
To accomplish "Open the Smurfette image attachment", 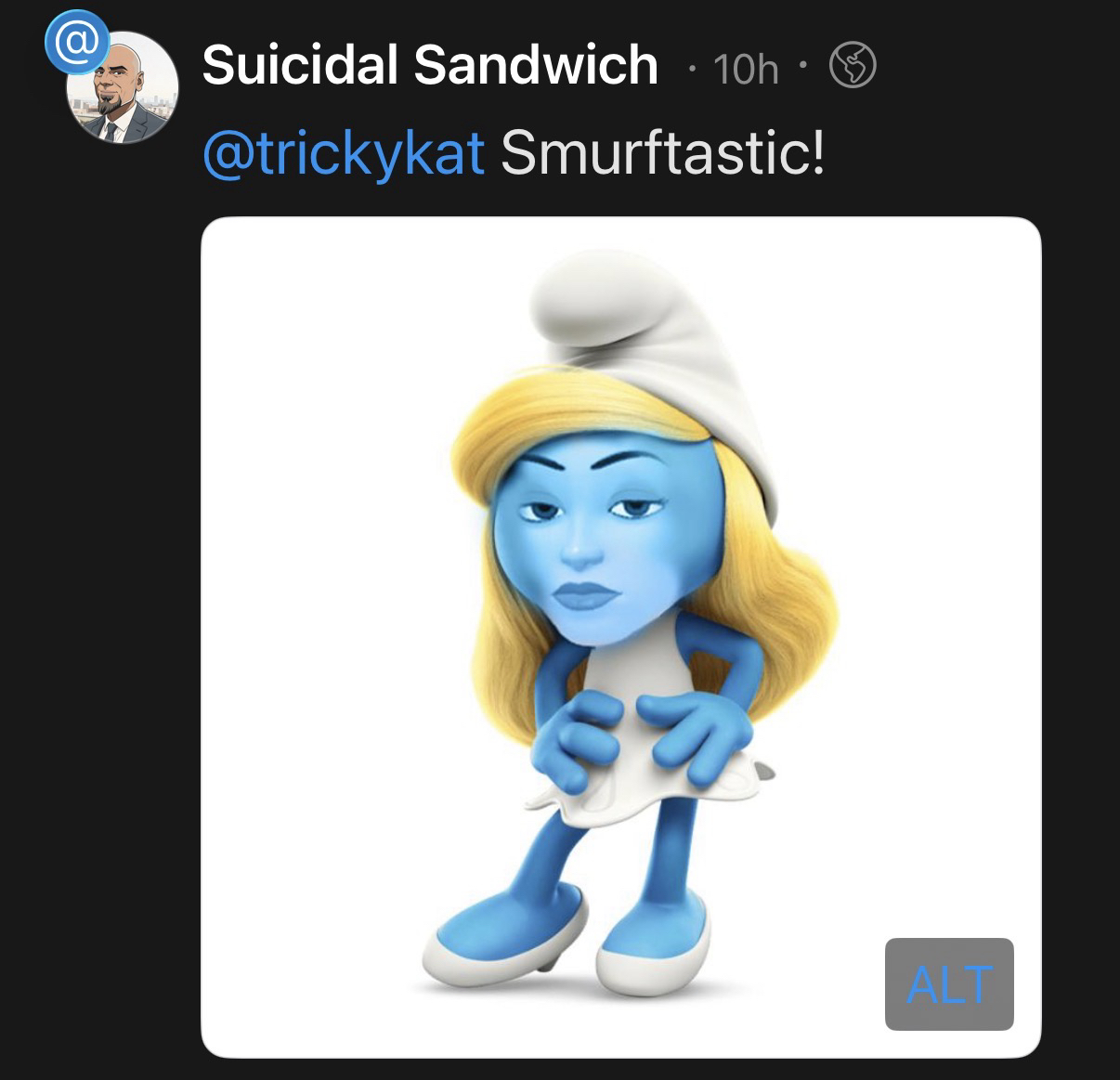I will tap(620, 636).
